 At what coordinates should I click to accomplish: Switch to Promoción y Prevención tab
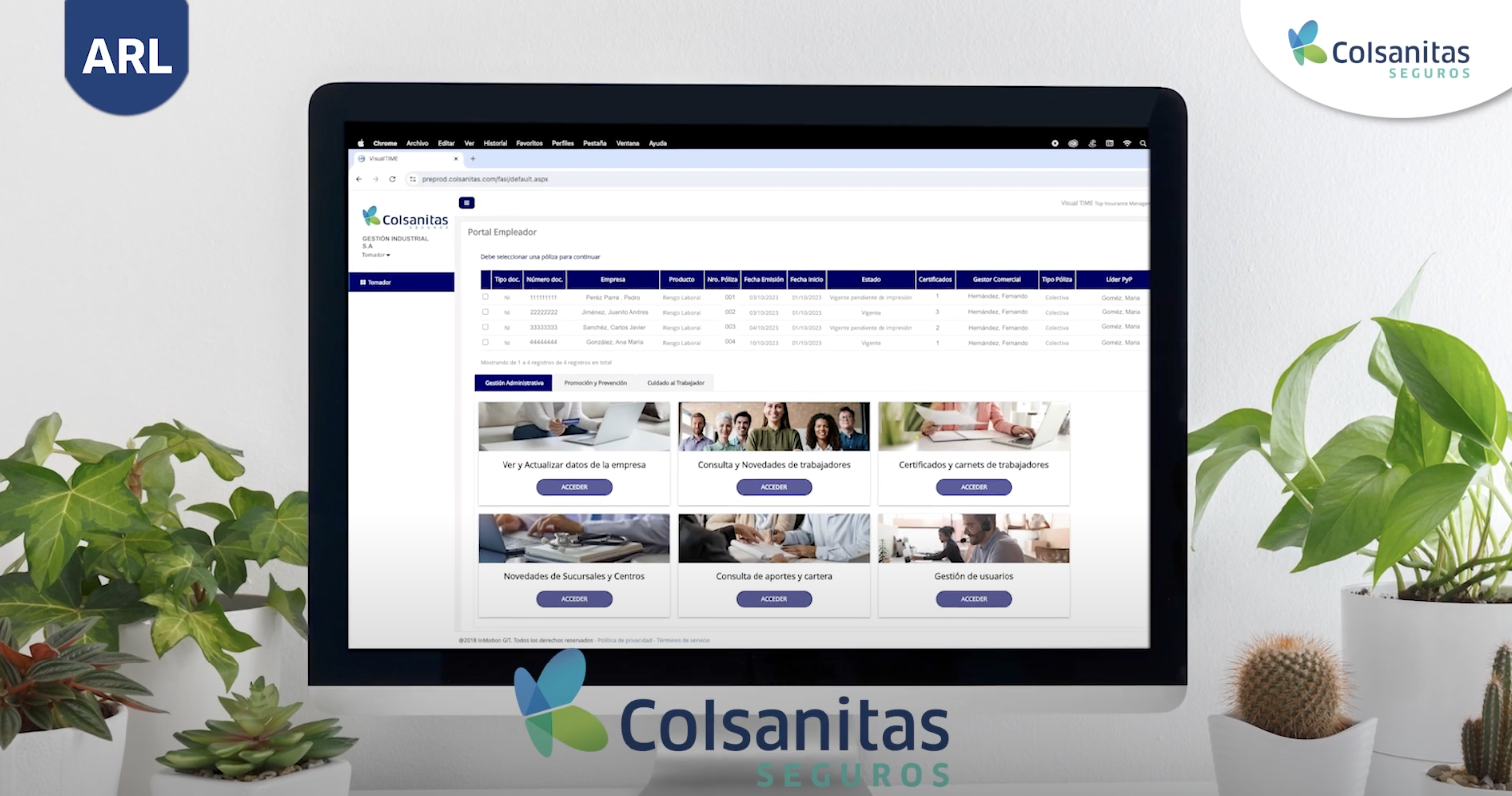595,383
